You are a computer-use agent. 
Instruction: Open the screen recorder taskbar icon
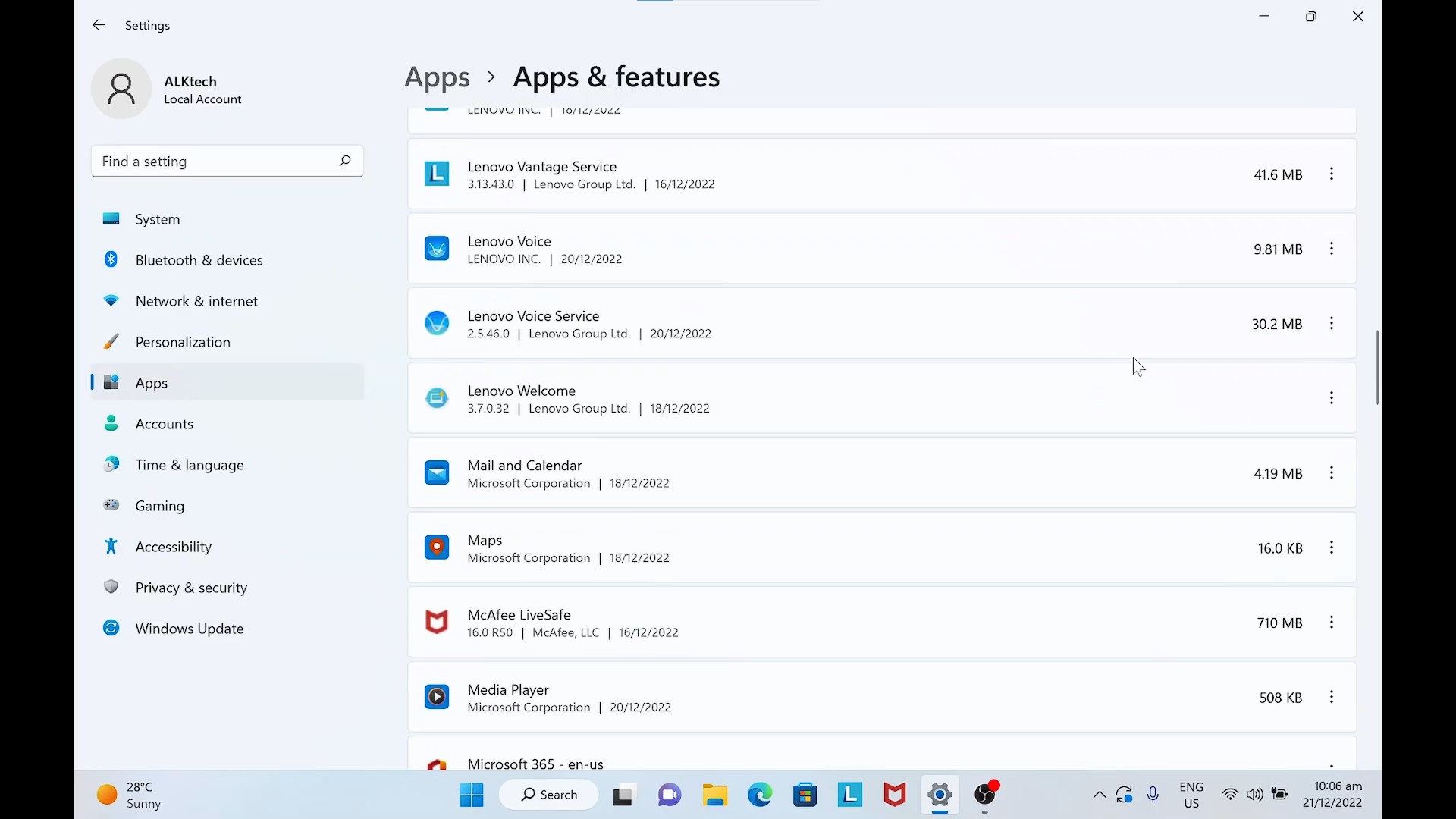[x=986, y=795]
